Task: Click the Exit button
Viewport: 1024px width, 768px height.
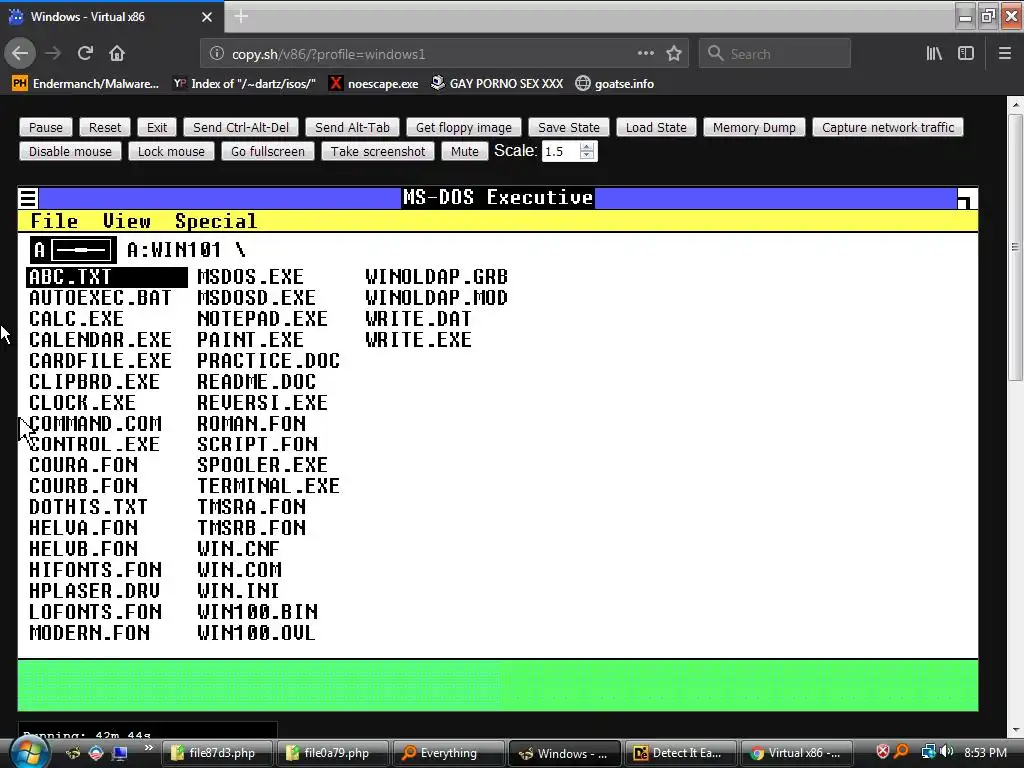Action: click(x=157, y=127)
